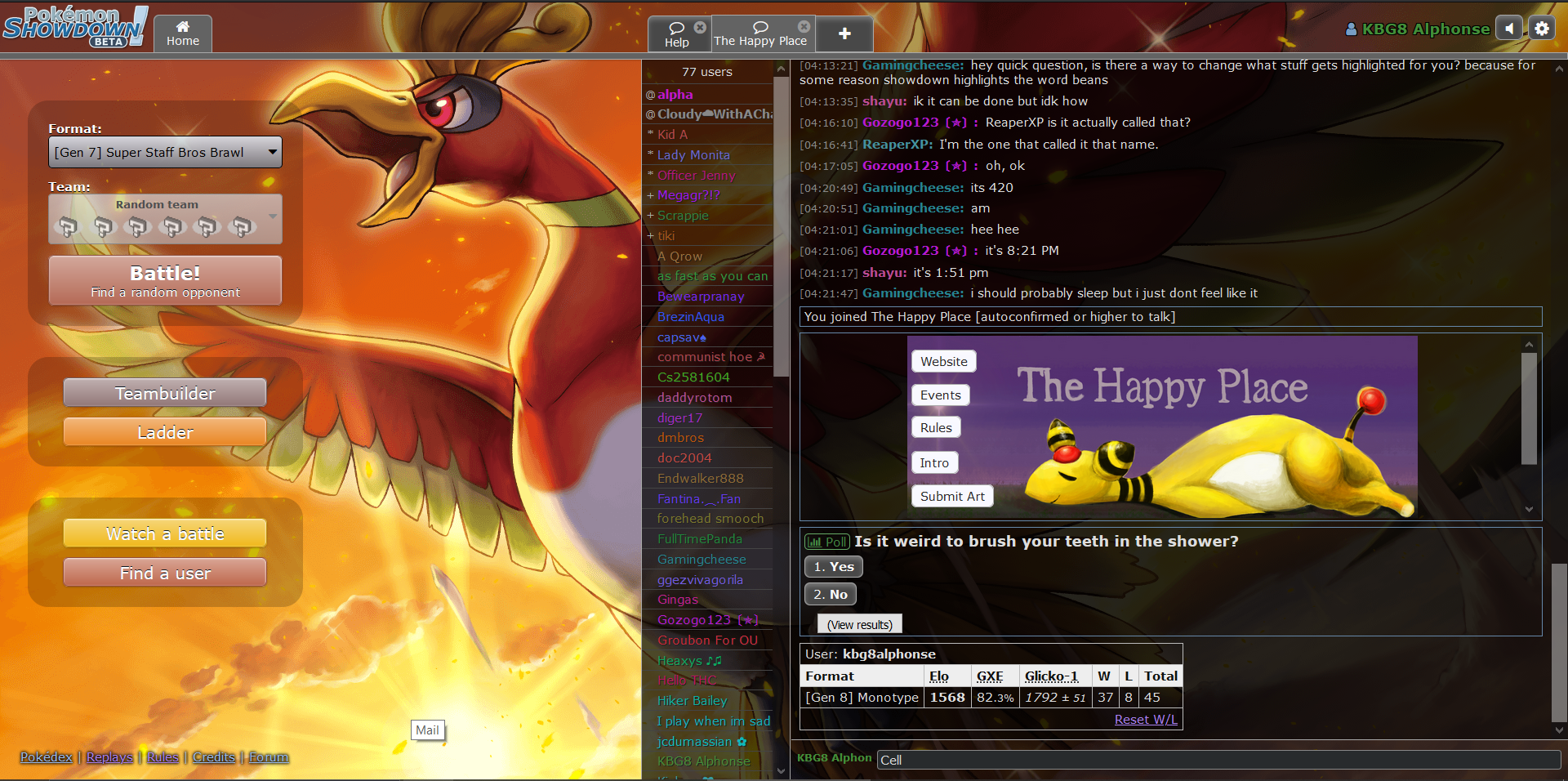Switch to the Help chat tab
This screenshot has width=1568, height=781.
pos(676,34)
